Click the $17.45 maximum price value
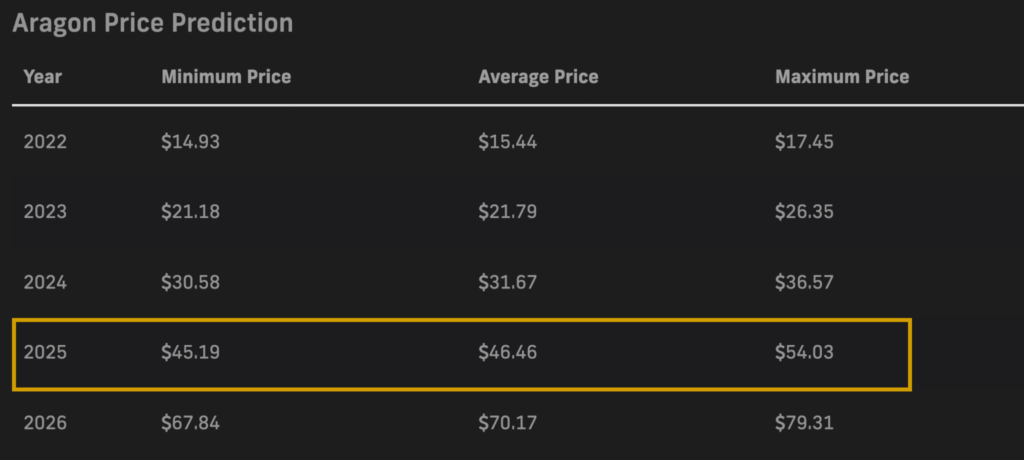This screenshot has height=460, width=1024. [804, 141]
